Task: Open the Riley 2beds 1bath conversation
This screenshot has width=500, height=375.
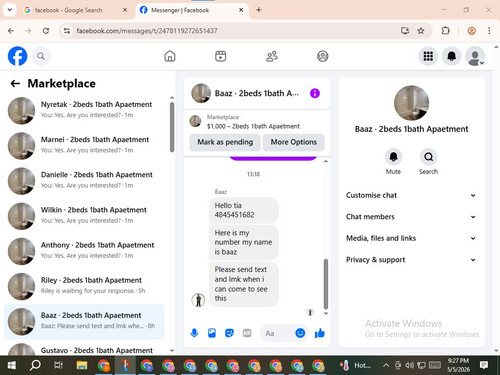Action: [84, 286]
